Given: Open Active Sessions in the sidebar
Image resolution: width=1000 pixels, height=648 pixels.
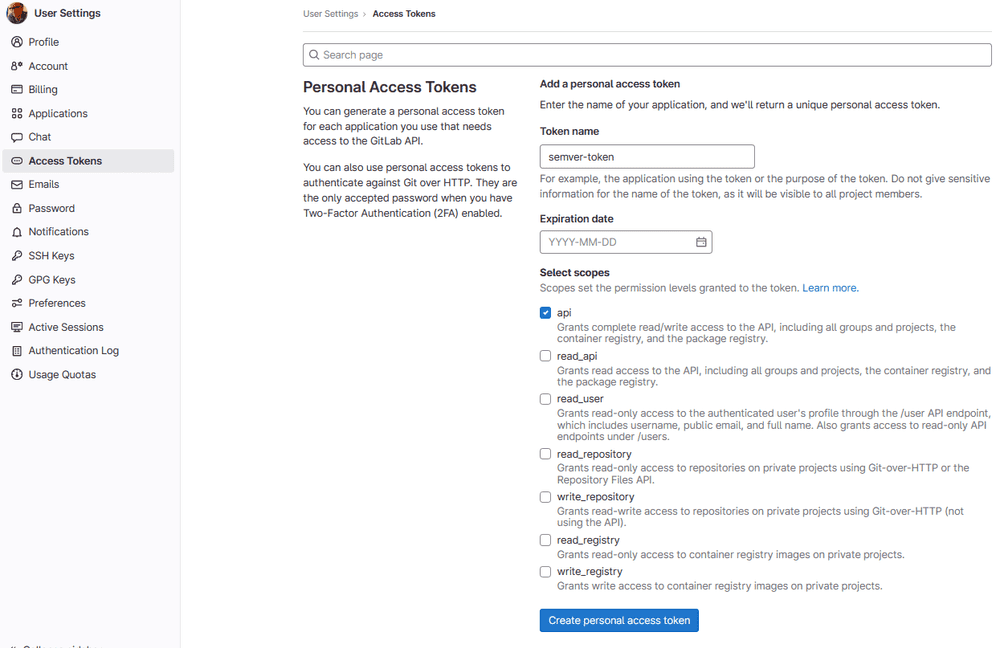Looking at the screenshot, I should click(65, 327).
